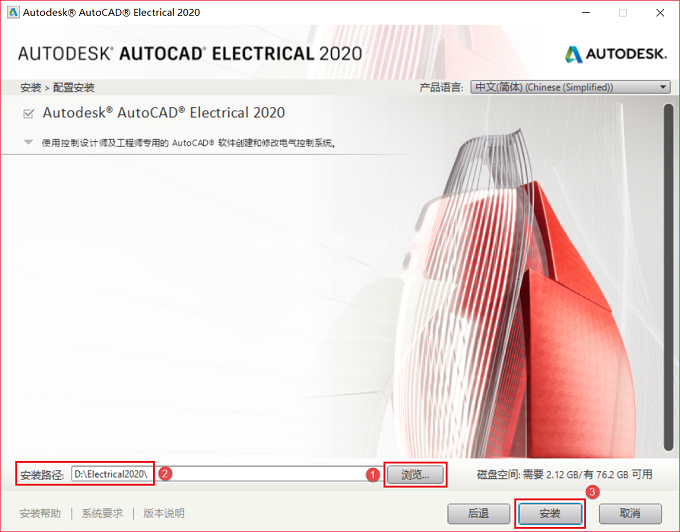Click the 安装路径 label
680x532 pixels.
pyautogui.click(x=42, y=475)
